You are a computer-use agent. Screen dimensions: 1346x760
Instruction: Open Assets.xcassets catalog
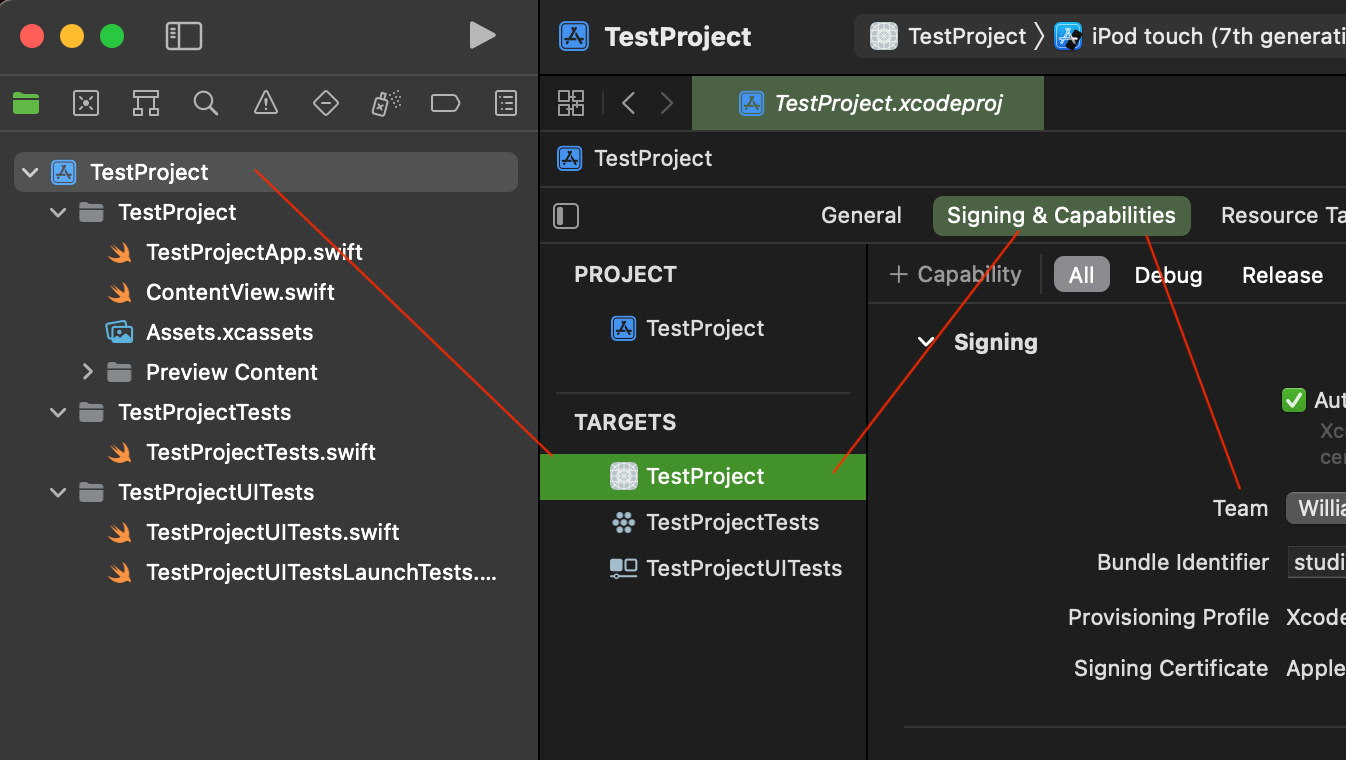[209, 332]
